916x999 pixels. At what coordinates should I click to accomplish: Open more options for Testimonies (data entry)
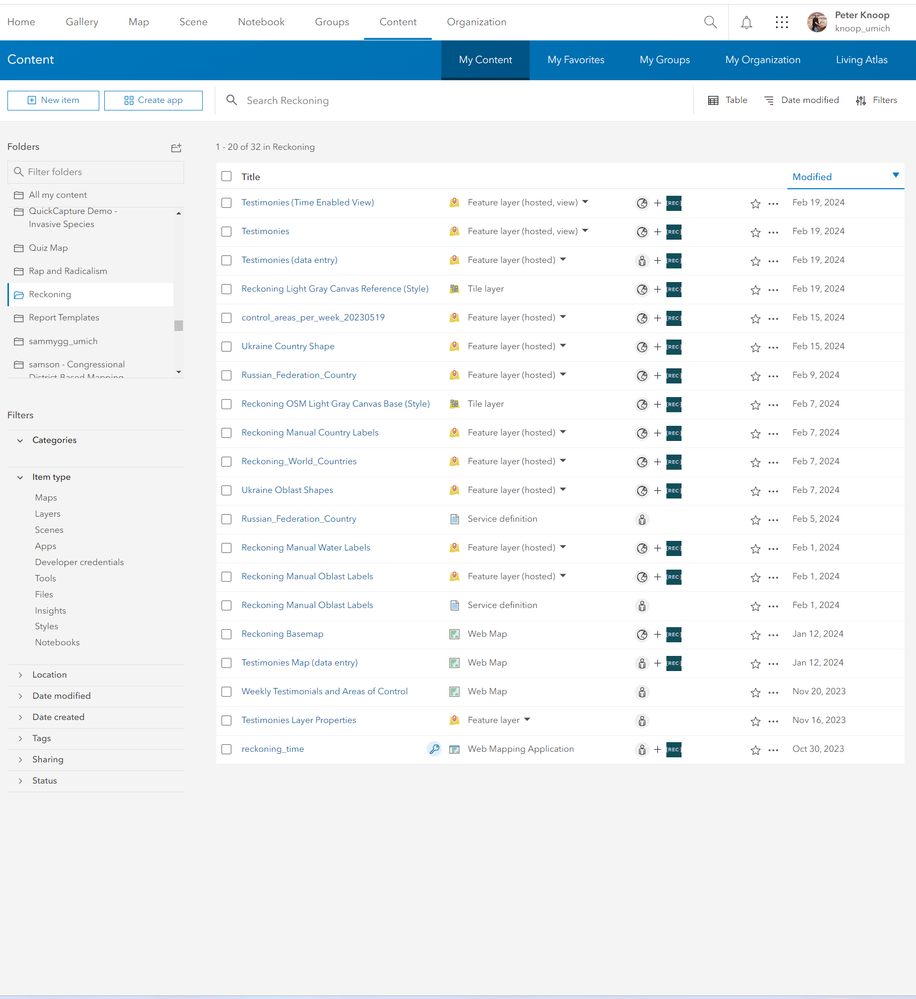[773, 261]
